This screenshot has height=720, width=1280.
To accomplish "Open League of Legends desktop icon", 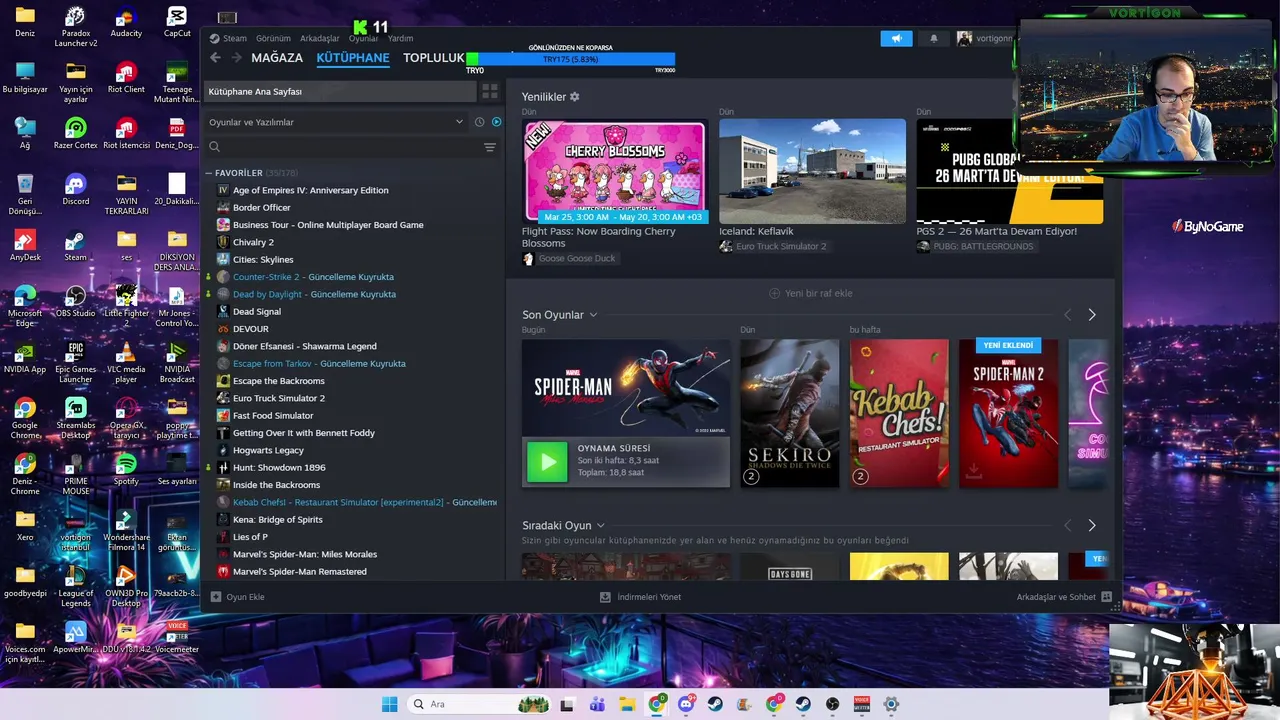I will [75, 587].
